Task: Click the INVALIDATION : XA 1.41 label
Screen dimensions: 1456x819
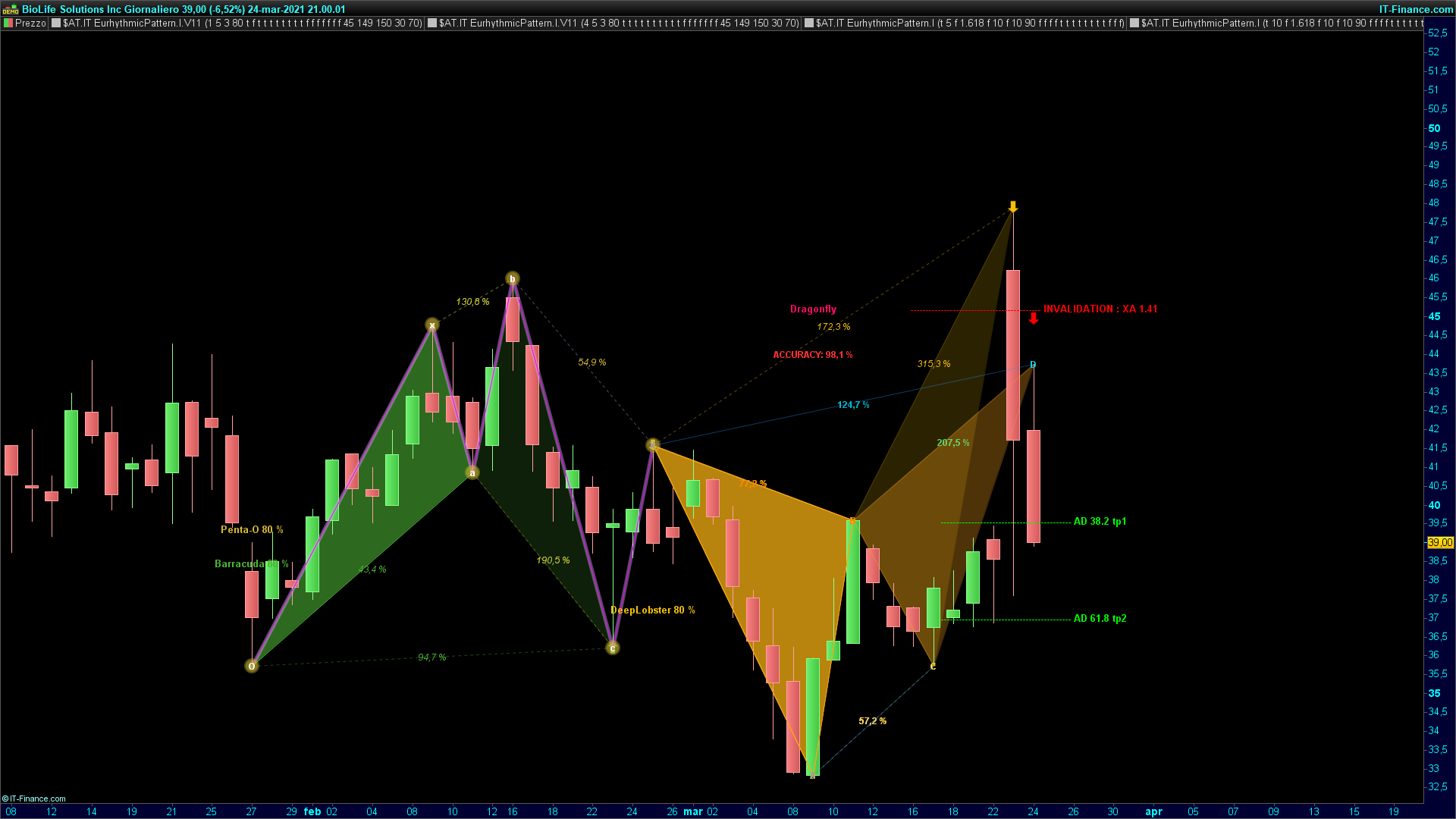Action: pos(1100,309)
